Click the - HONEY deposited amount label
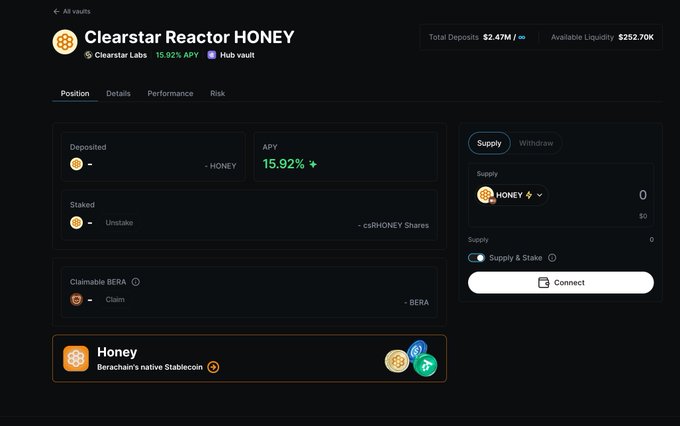The image size is (680, 426). [220, 166]
